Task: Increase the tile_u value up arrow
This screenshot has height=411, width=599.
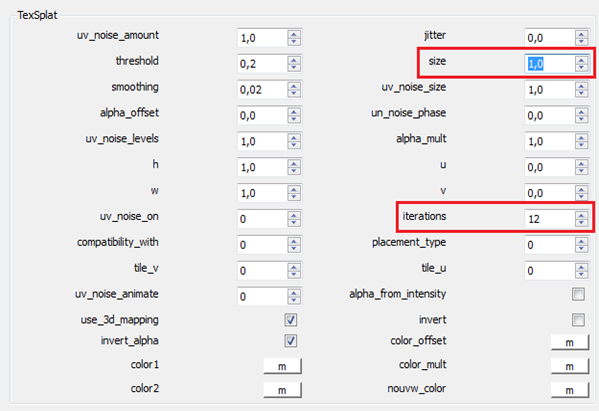Action: [x=581, y=267]
